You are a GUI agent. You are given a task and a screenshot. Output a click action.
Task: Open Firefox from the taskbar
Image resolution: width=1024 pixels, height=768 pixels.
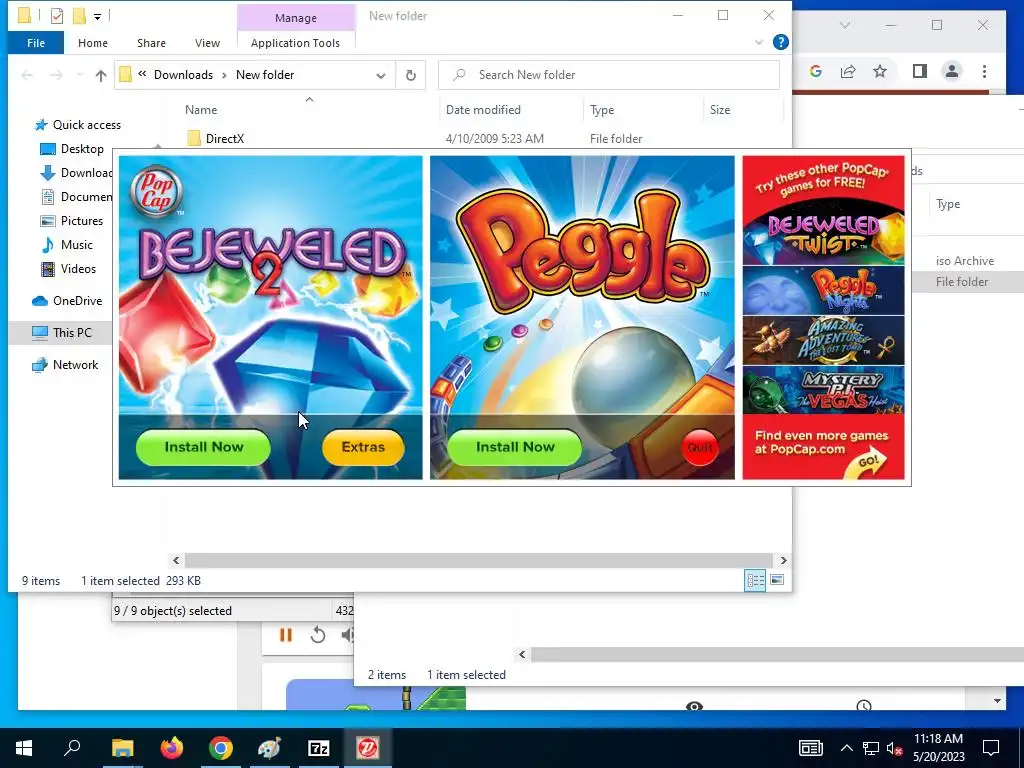[x=172, y=748]
